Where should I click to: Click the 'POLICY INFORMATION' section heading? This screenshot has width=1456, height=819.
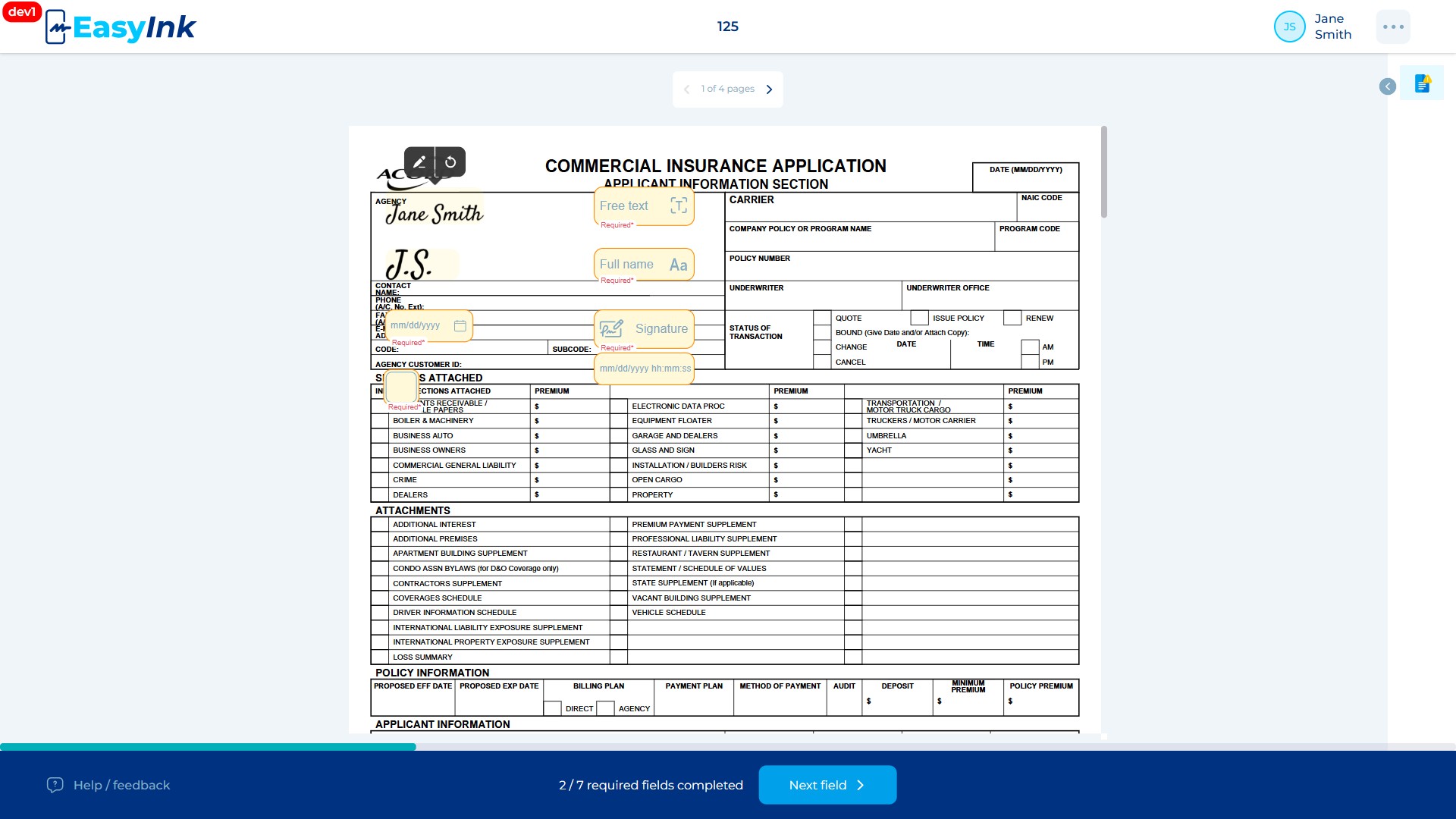[432, 673]
